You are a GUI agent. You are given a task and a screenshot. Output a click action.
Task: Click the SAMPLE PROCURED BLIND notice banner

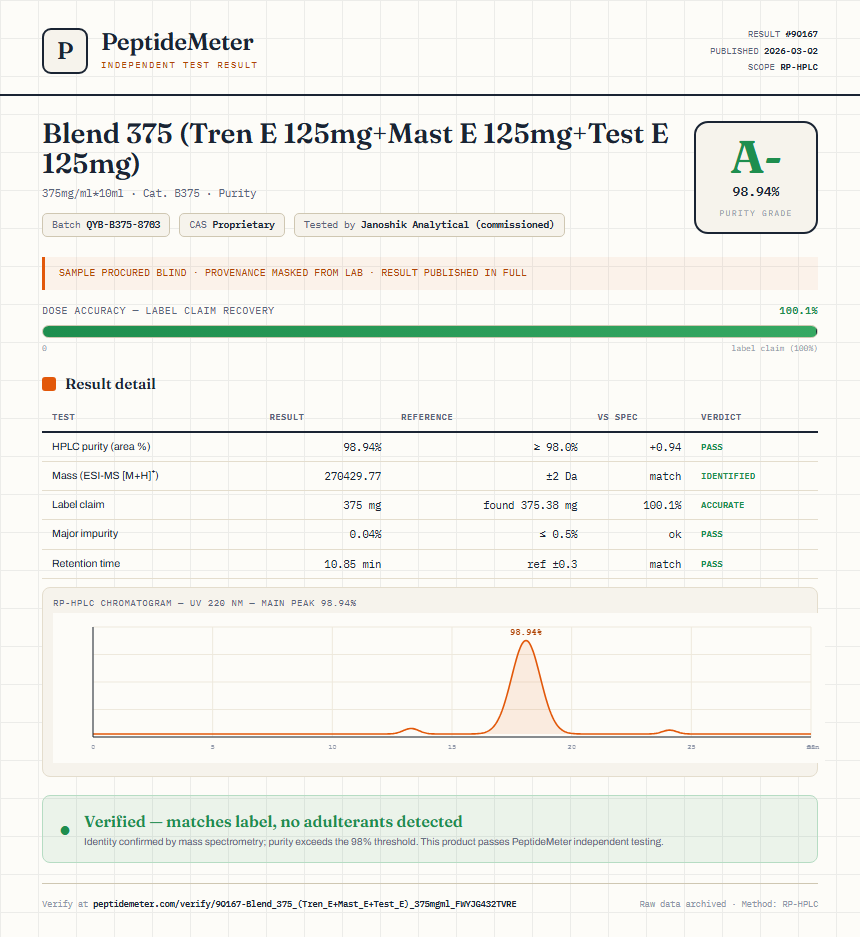coord(430,273)
